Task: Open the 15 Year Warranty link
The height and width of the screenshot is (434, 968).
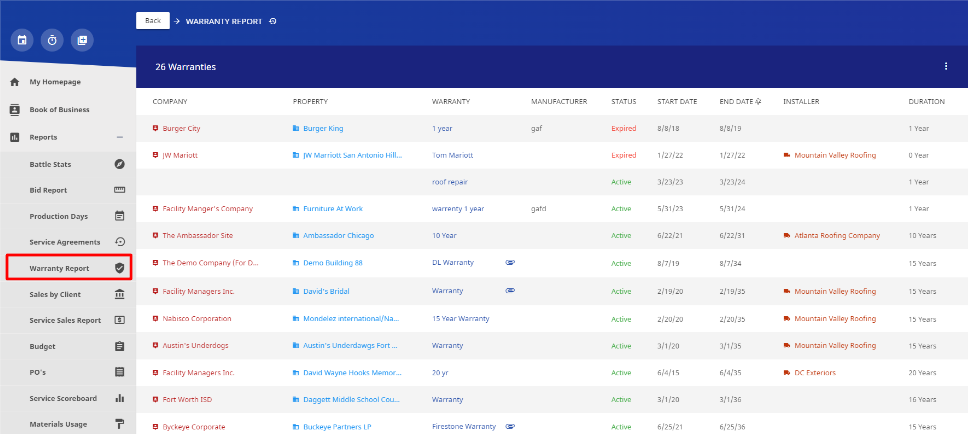Action: (x=461, y=319)
